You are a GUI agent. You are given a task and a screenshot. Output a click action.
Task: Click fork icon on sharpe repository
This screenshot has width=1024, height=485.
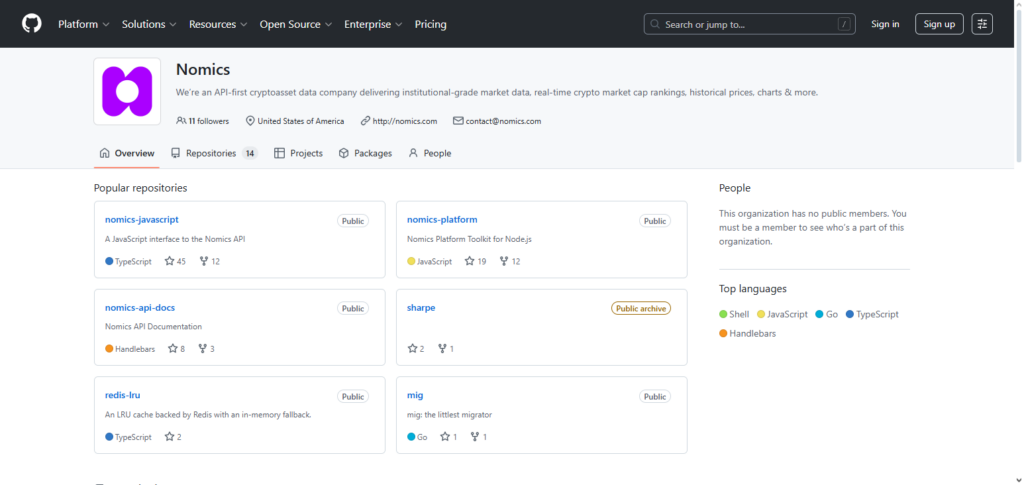[442, 349]
